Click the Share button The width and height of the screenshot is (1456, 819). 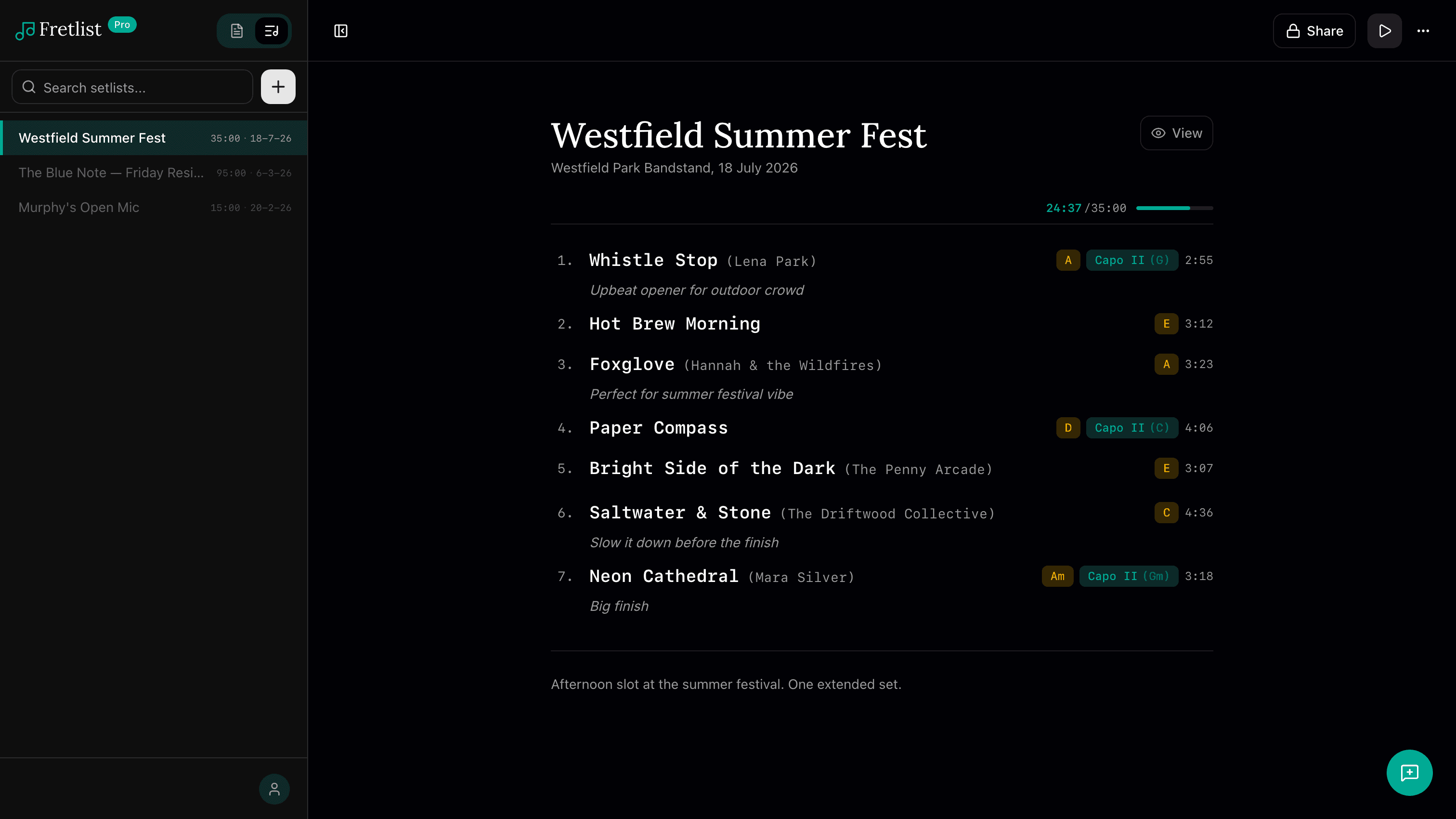(x=1314, y=30)
